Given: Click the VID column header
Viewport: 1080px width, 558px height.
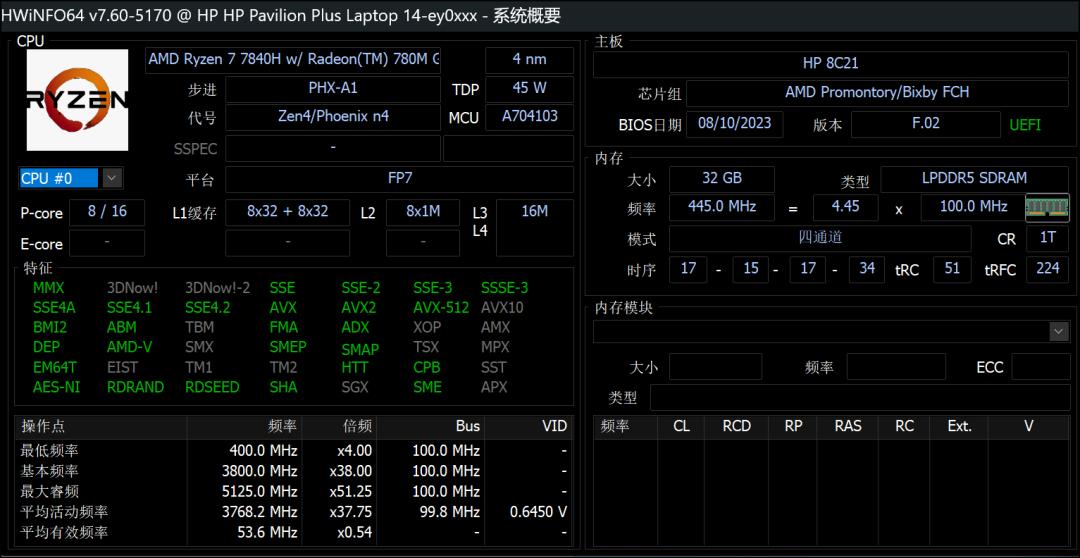Looking at the screenshot, I should pyautogui.click(x=529, y=427).
